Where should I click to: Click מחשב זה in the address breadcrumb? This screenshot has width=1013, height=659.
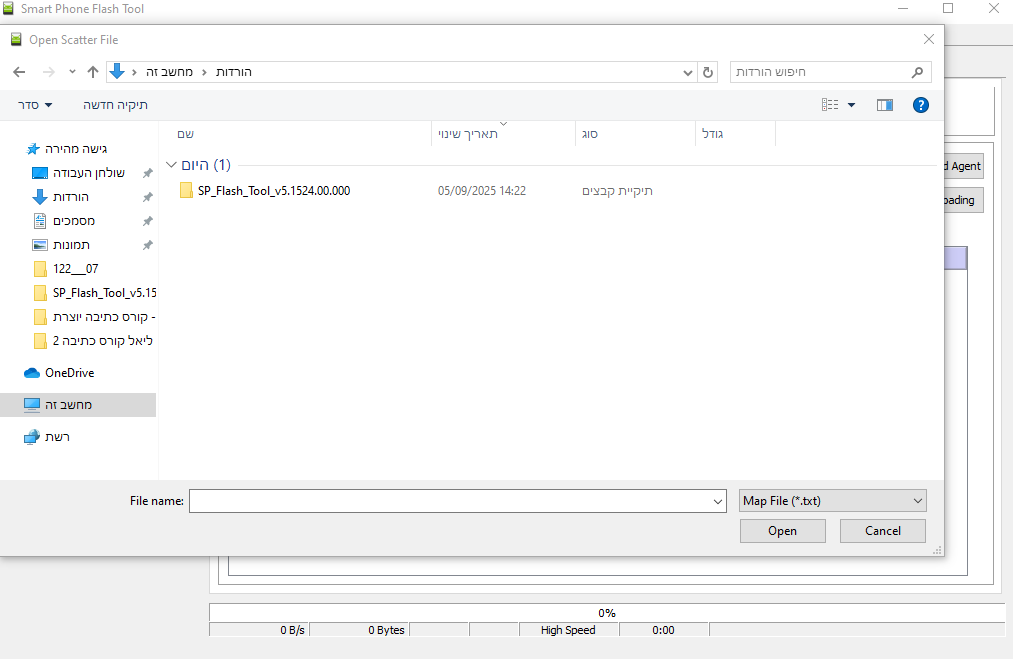[169, 72]
